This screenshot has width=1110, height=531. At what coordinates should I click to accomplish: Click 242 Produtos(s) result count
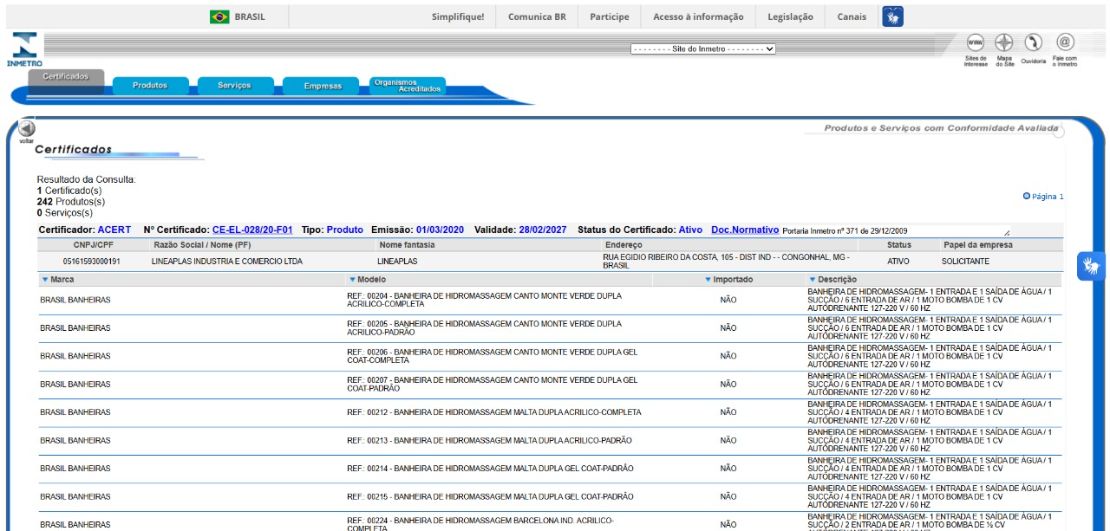(x=71, y=202)
